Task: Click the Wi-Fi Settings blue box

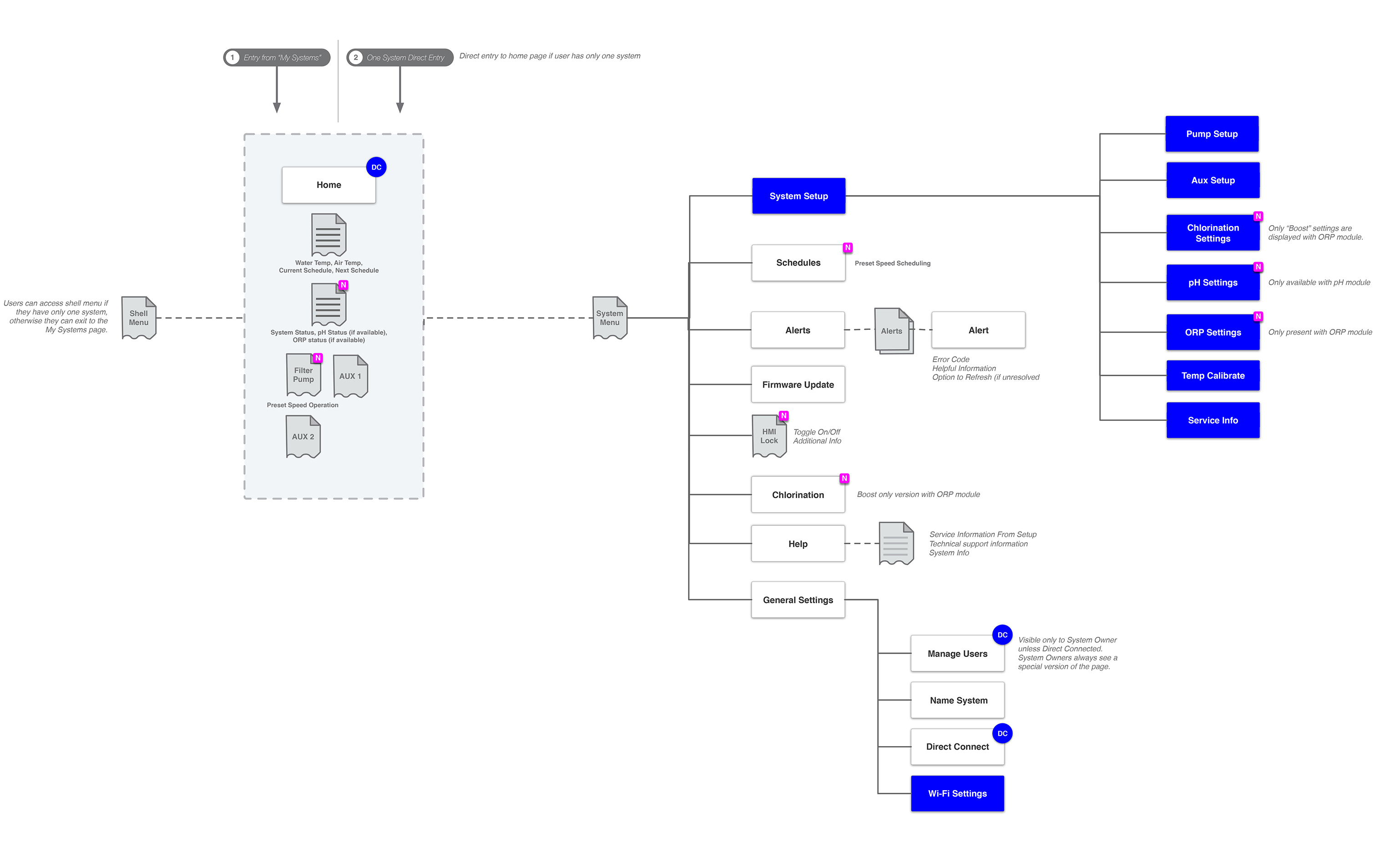Action: (x=957, y=793)
